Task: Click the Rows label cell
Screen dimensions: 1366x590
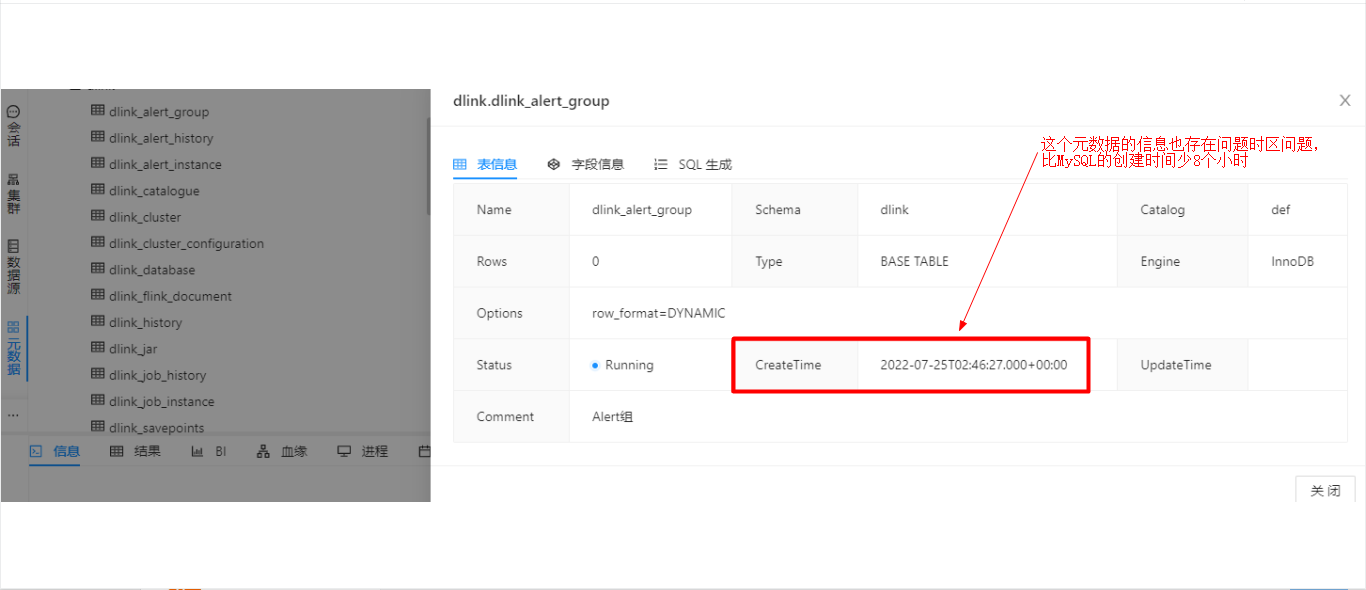Action: coord(511,261)
